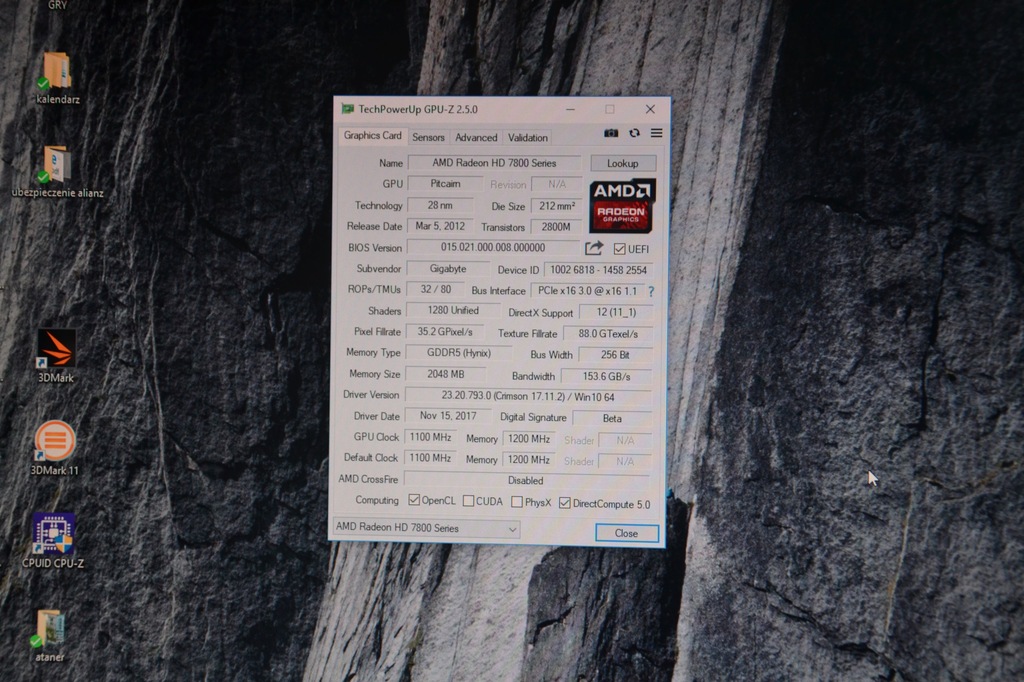Click the Release Date value Mar 5, 2012
The image size is (1024, 682).
tap(440, 226)
